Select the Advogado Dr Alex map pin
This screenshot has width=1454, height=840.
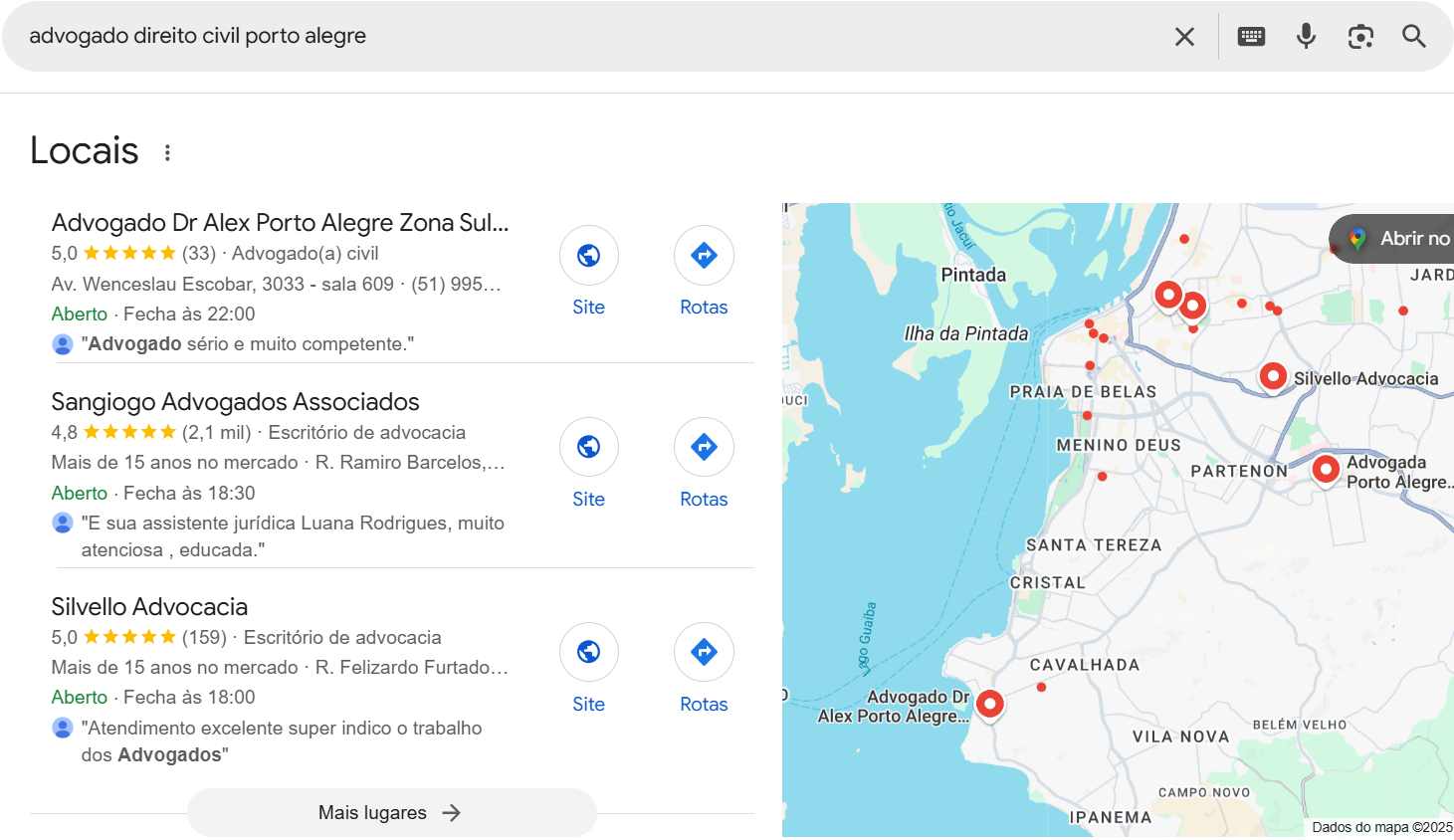pos(989,704)
